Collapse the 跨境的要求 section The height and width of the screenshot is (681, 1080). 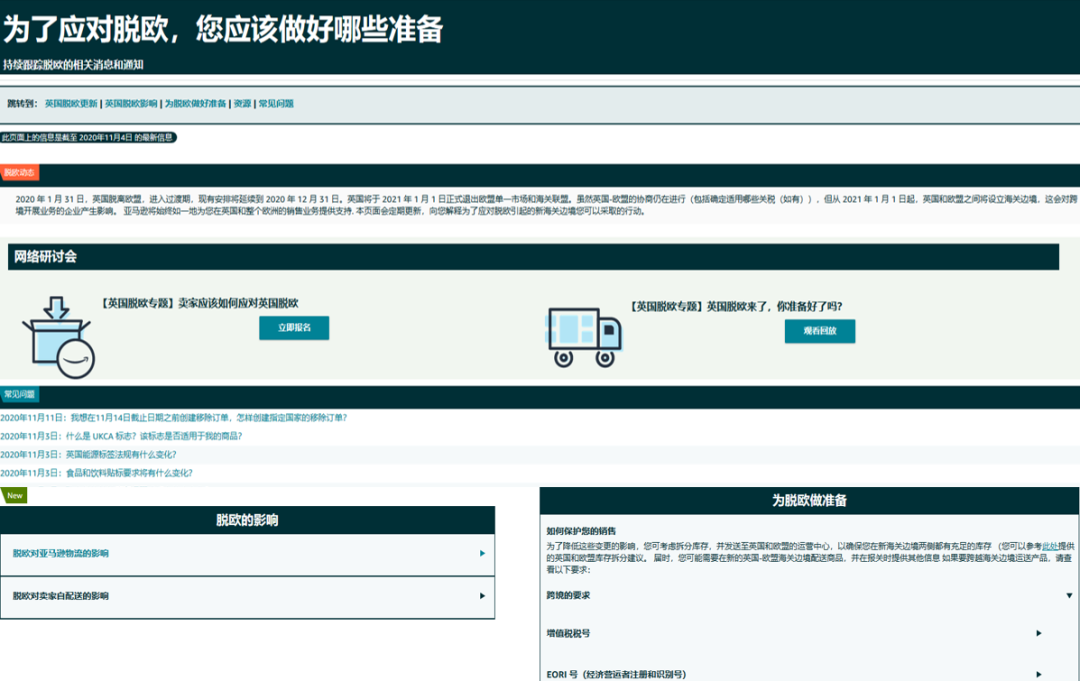point(809,596)
